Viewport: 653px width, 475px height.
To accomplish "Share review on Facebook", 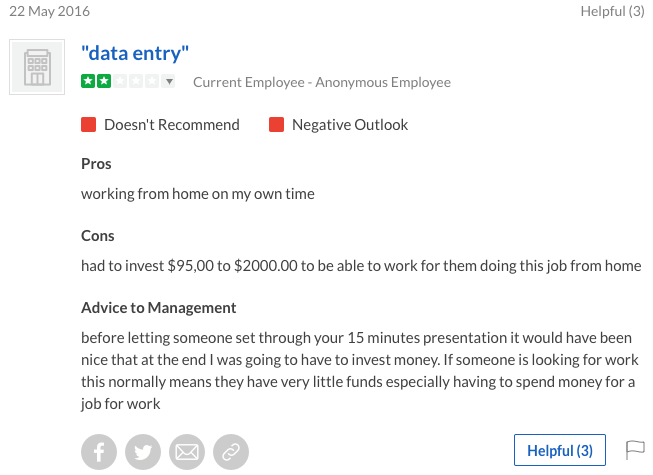I will (x=99, y=452).
